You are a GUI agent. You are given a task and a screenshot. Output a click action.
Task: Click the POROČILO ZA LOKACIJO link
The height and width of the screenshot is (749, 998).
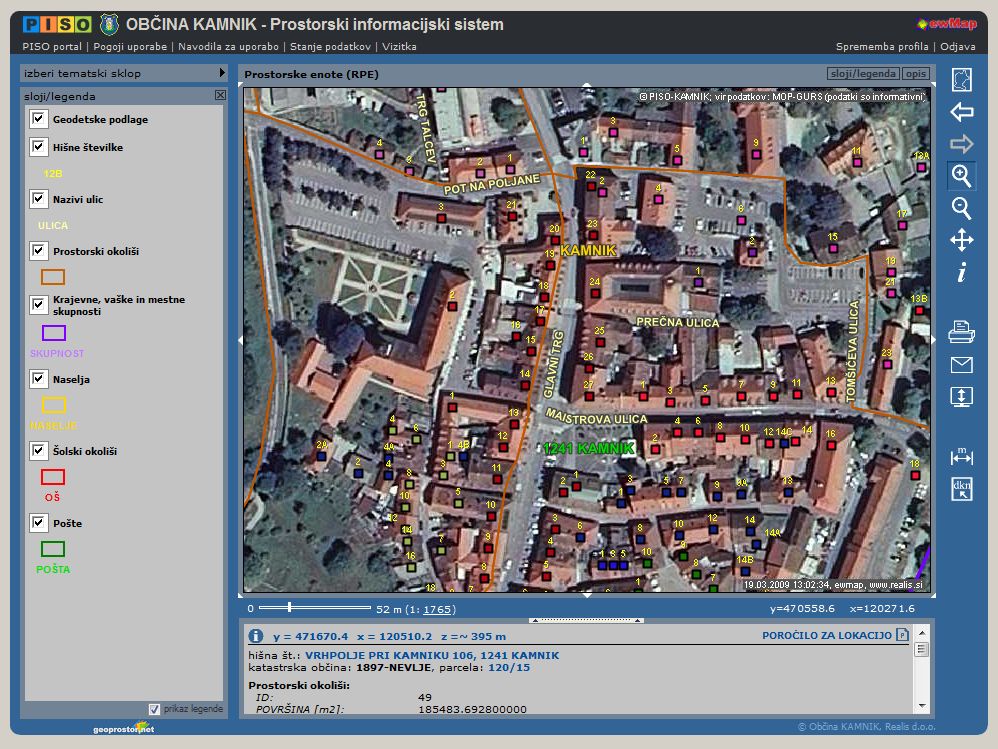826,635
